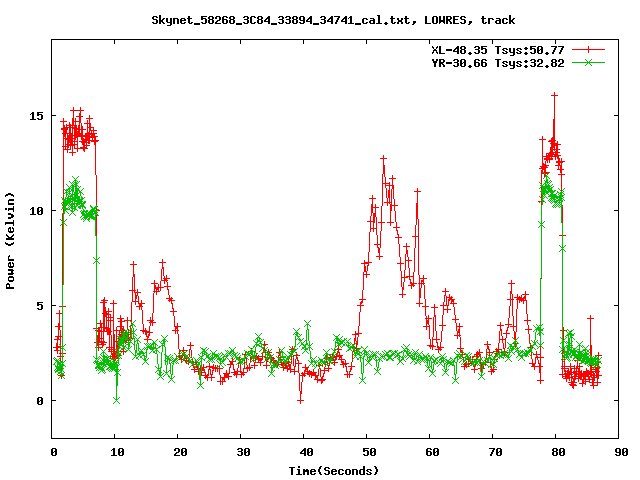The image size is (640, 480).
Task: Click the x-axis tick label 40
Action: tap(306, 452)
